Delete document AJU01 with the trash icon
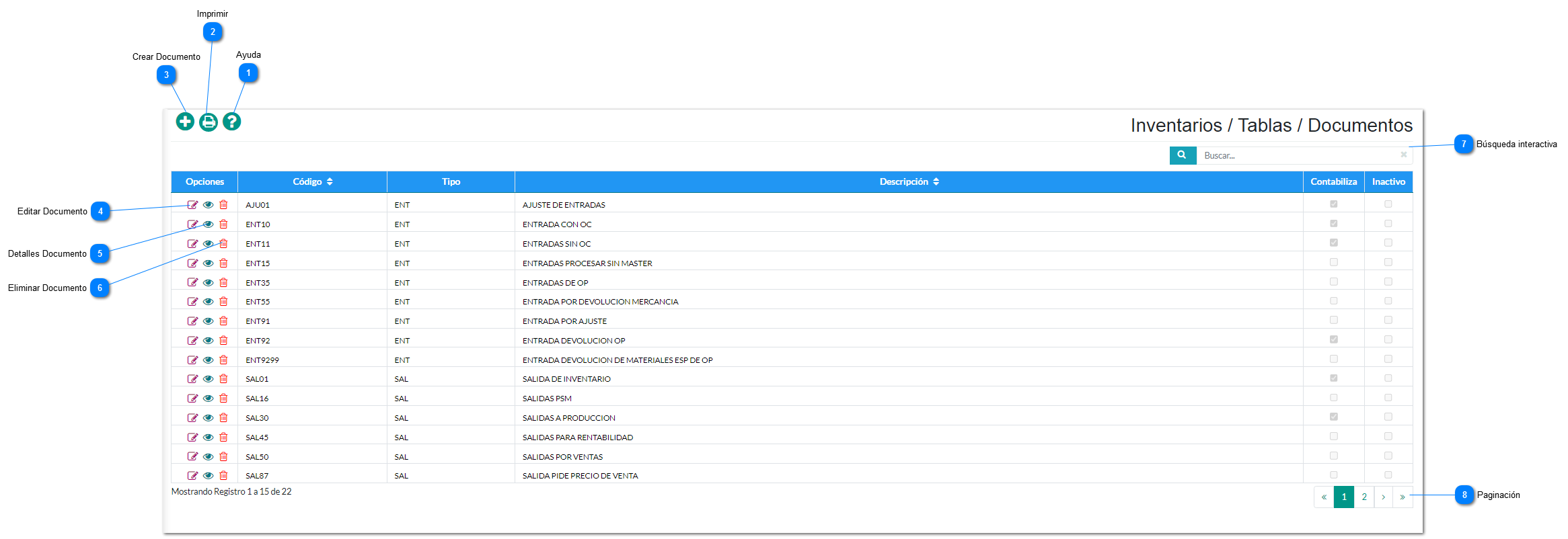This screenshot has height=539, width=1568. tap(224, 205)
